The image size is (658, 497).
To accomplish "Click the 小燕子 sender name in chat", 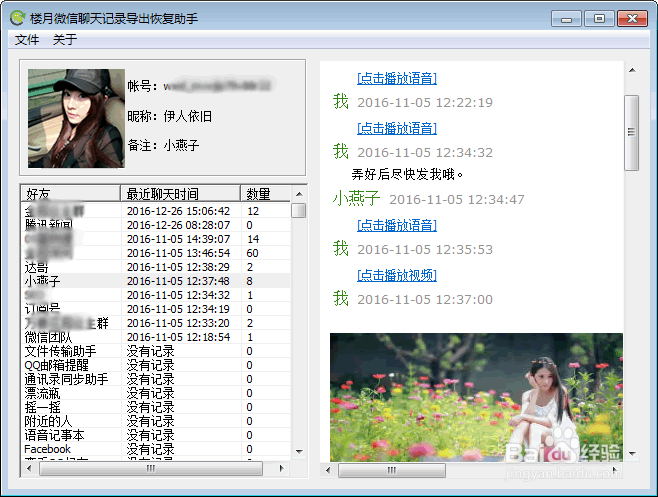I will click(356, 199).
